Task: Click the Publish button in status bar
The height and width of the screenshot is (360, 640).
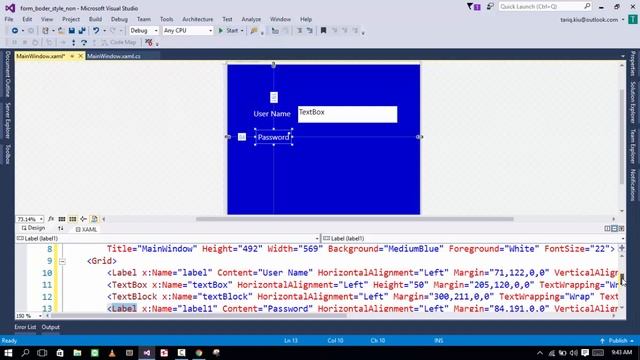Action: pyautogui.click(x=617, y=341)
